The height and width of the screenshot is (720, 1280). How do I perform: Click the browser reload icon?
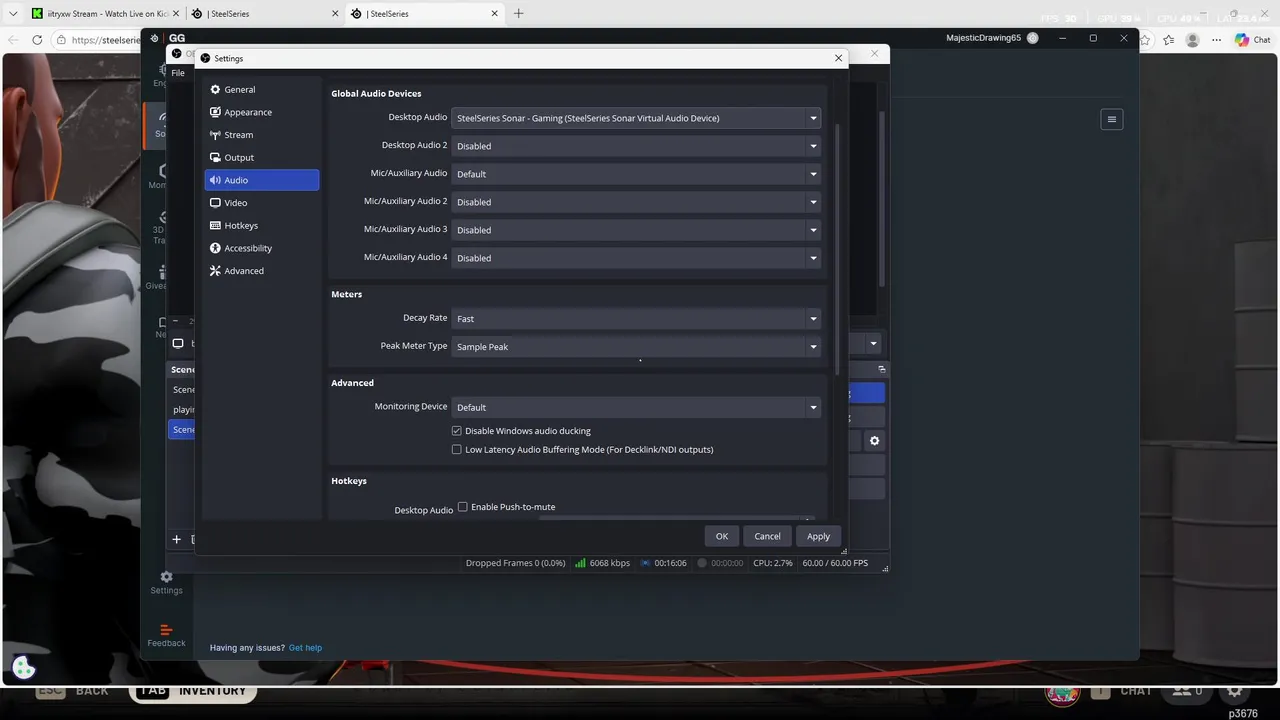click(x=37, y=40)
